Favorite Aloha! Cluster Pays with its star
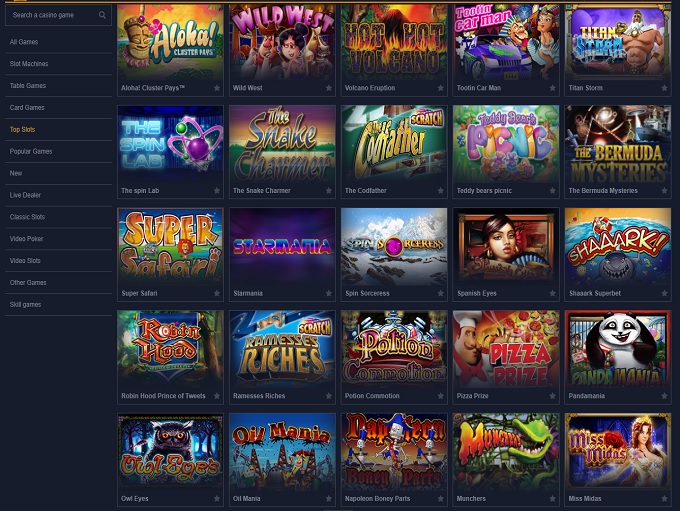680x511 pixels. point(217,88)
